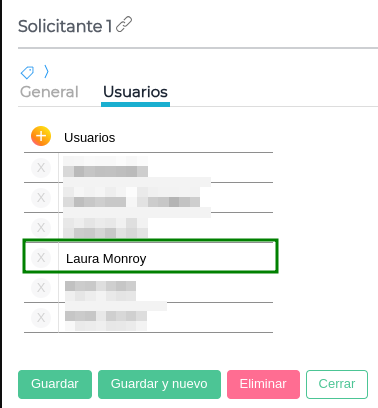Select the last blurred user row
Viewport: 378px width, 408px height.
tap(148, 318)
